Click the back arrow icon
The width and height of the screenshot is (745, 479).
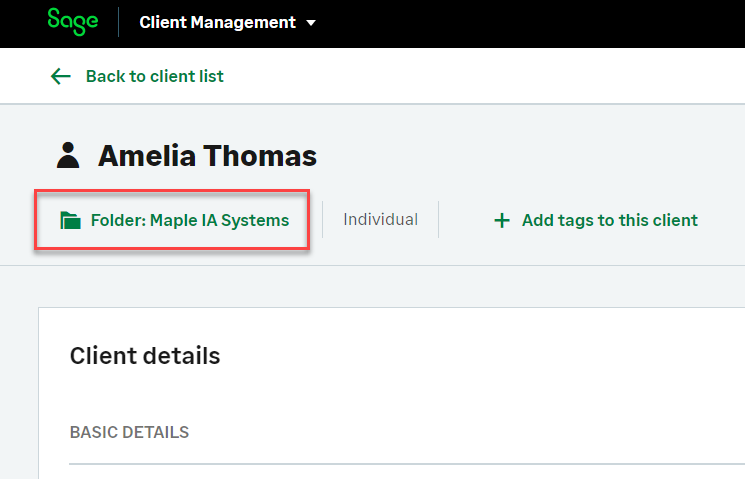coord(61,76)
